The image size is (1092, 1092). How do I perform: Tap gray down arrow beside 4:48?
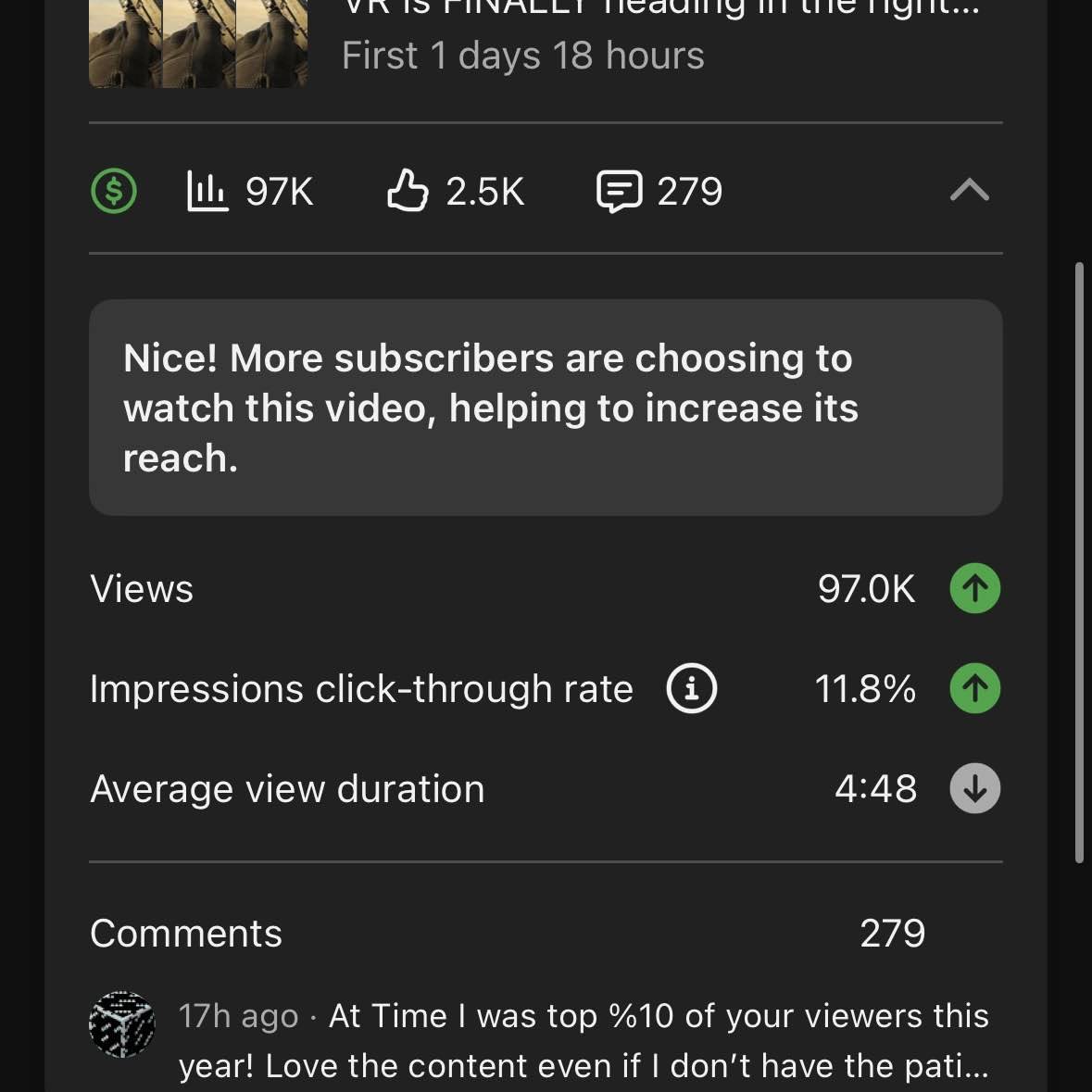coord(975,788)
